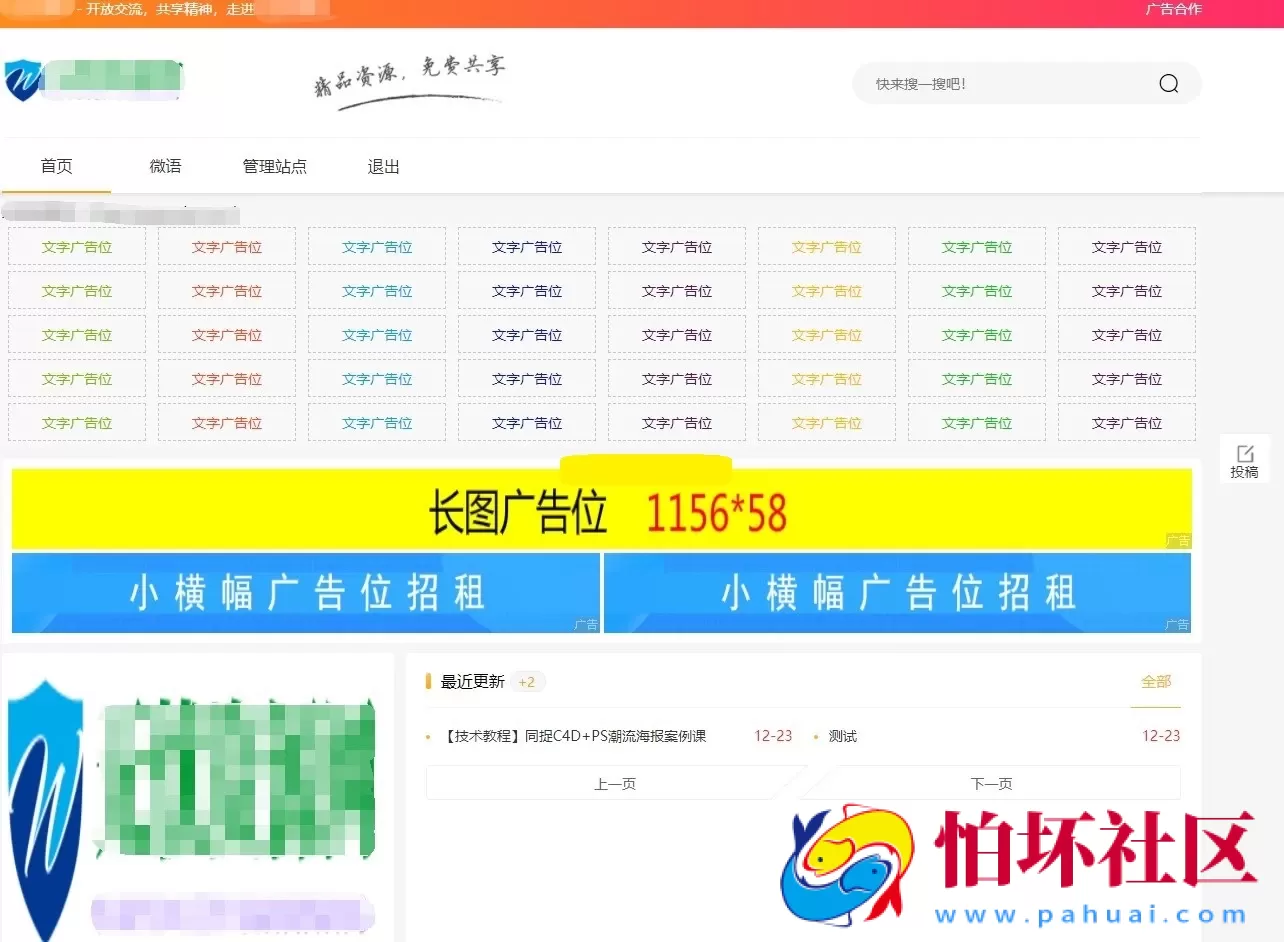Image resolution: width=1284 pixels, height=942 pixels.
Task: Click the yellow 长图广告位 1156*58 banner
Action: (602, 510)
